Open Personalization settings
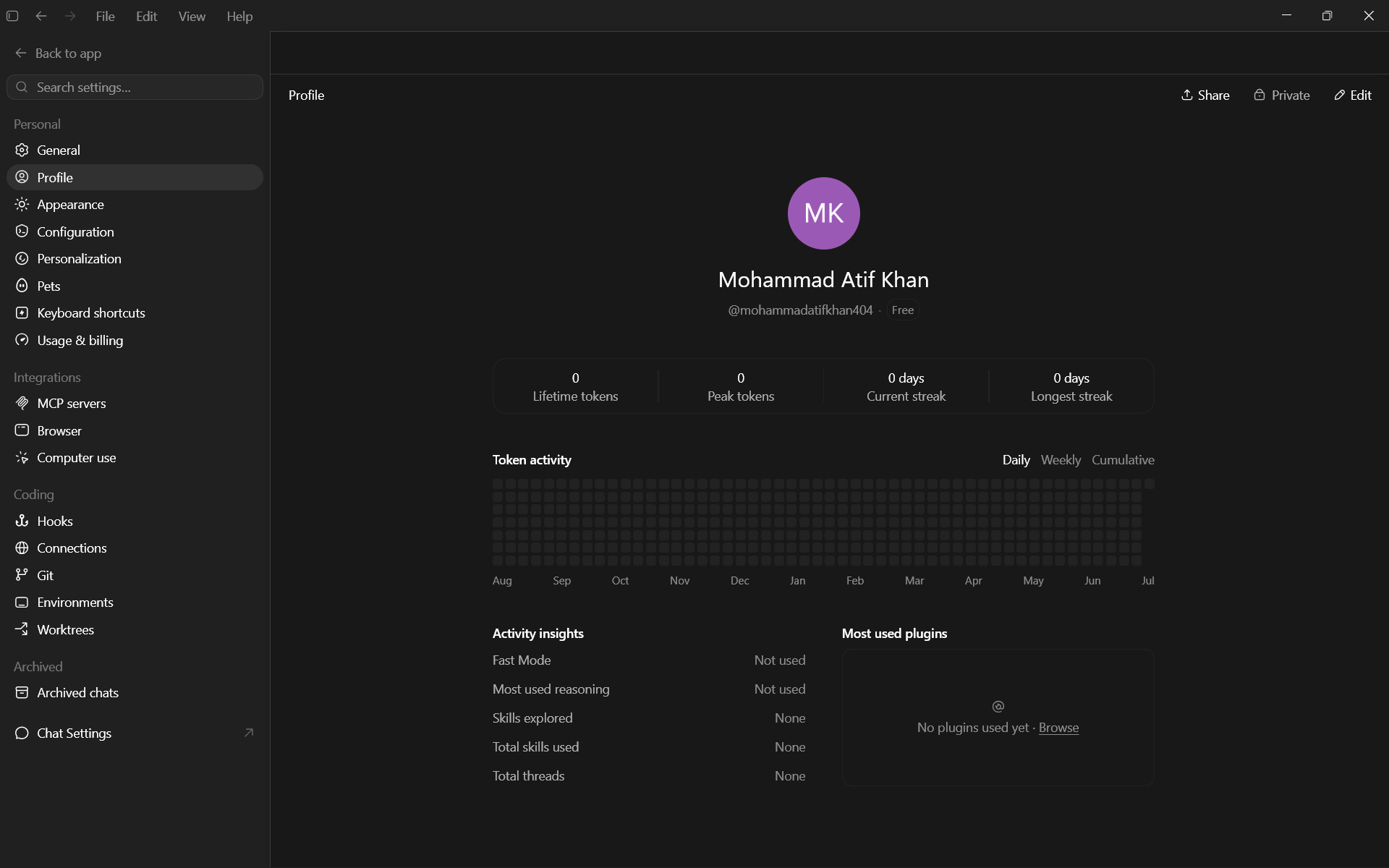 click(x=135, y=258)
